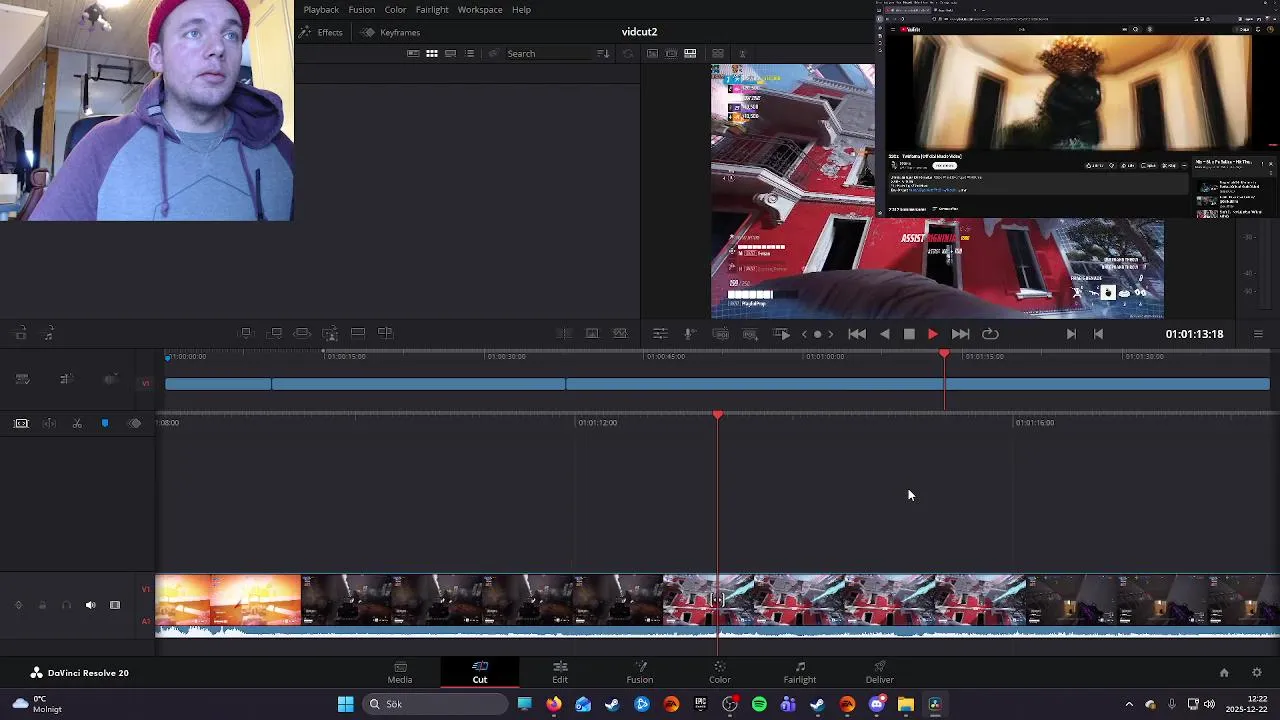1280x720 pixels.
Task: Click the keyframe diamond timeline icon
Action: pos(134,423)
